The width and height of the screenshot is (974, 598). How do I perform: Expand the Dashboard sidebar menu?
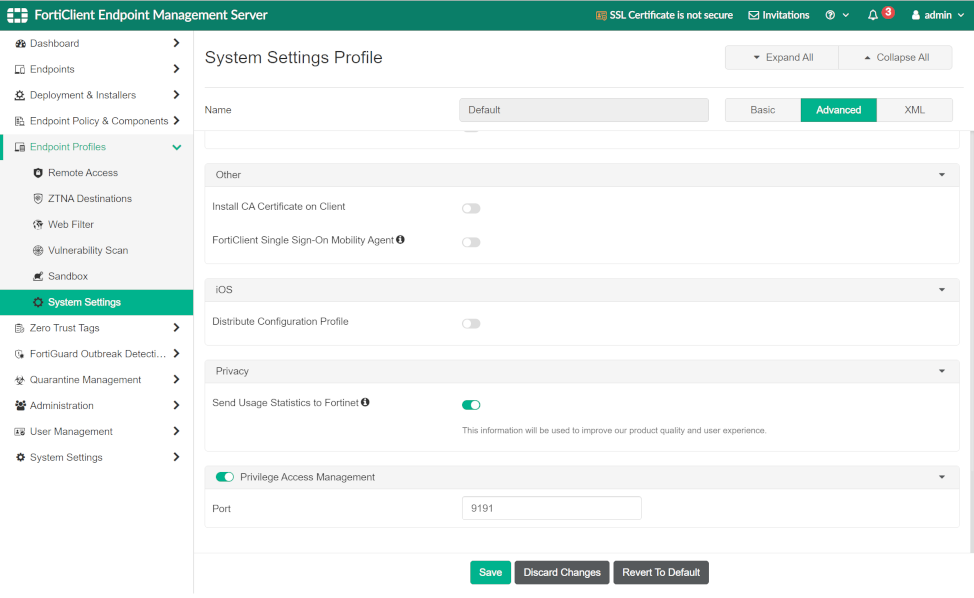click(176, 43)
